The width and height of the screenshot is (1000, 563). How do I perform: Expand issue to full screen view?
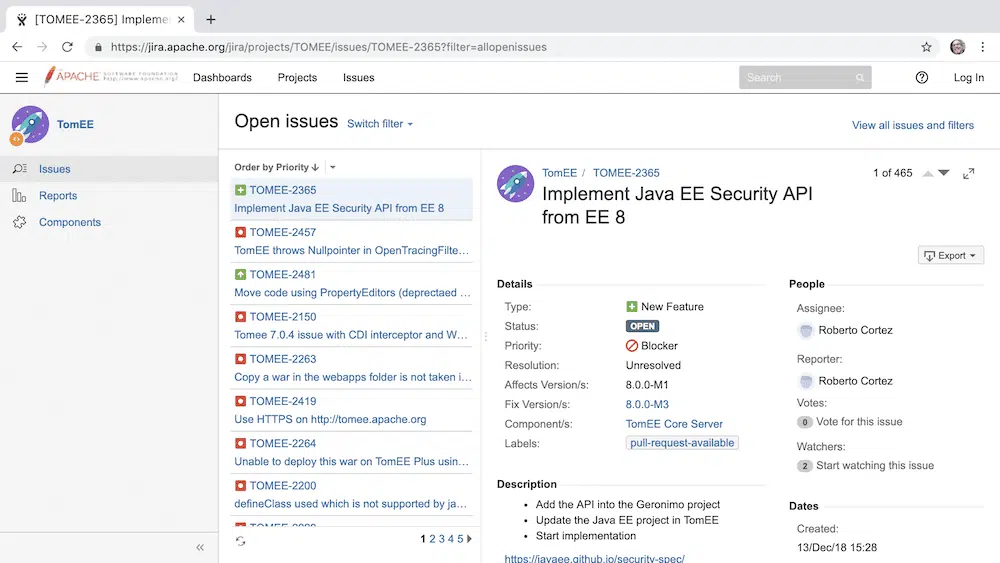968,173
